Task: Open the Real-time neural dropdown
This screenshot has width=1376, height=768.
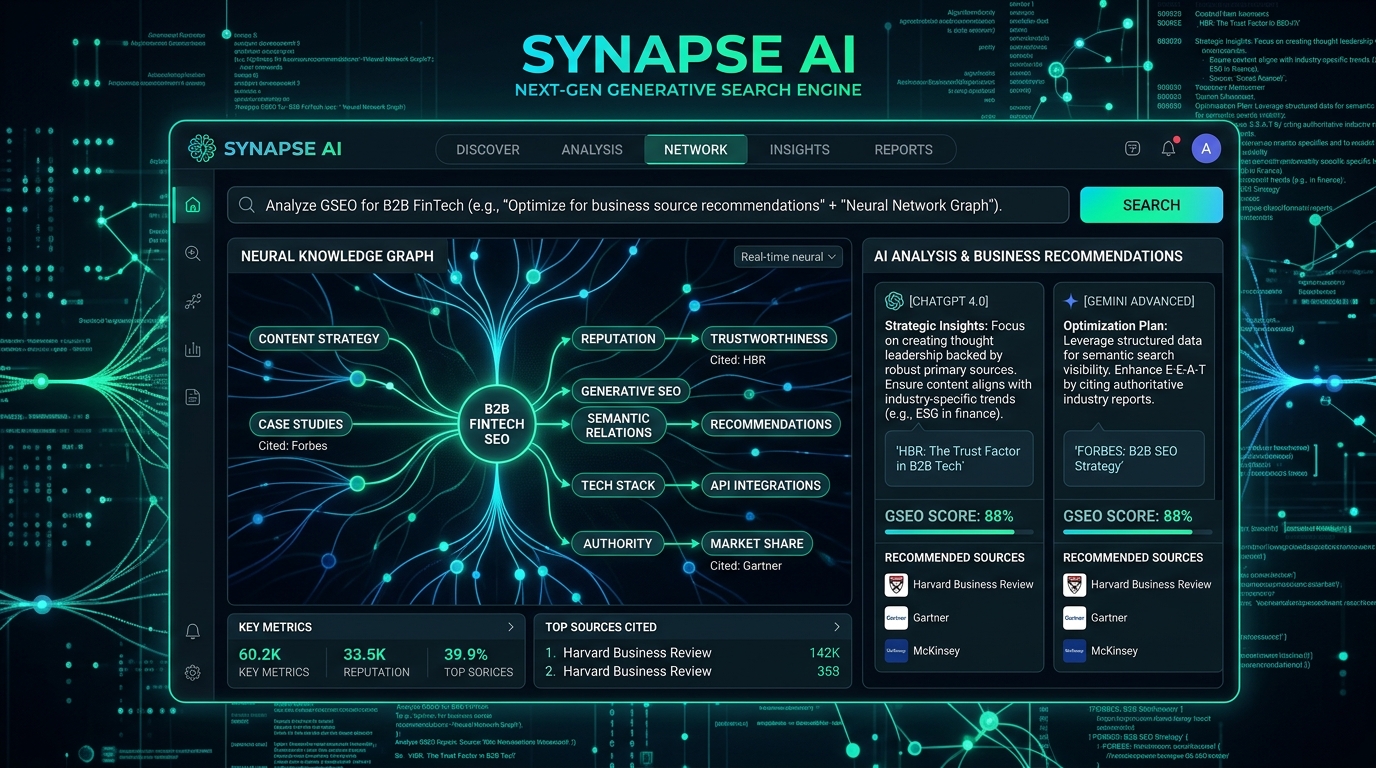Action: [x=788, y=257]
